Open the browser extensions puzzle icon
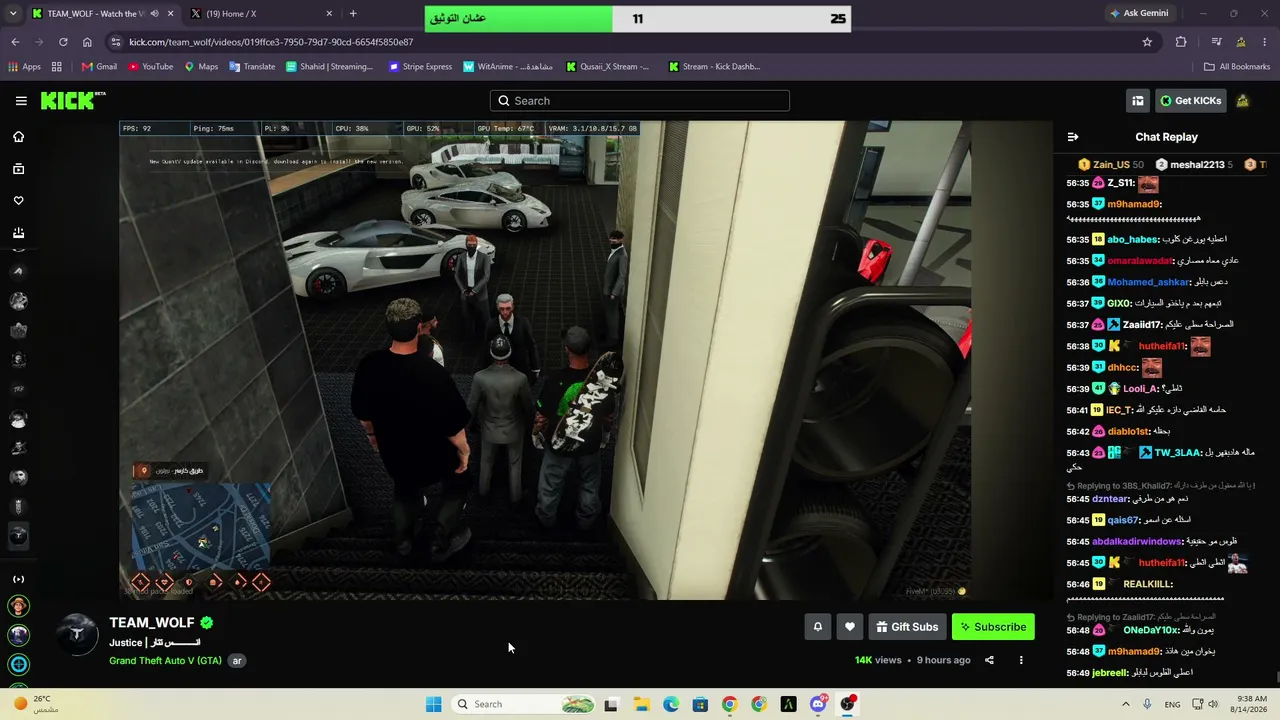The height and width of the screenshot is (720, 1280). [1181, 42]
